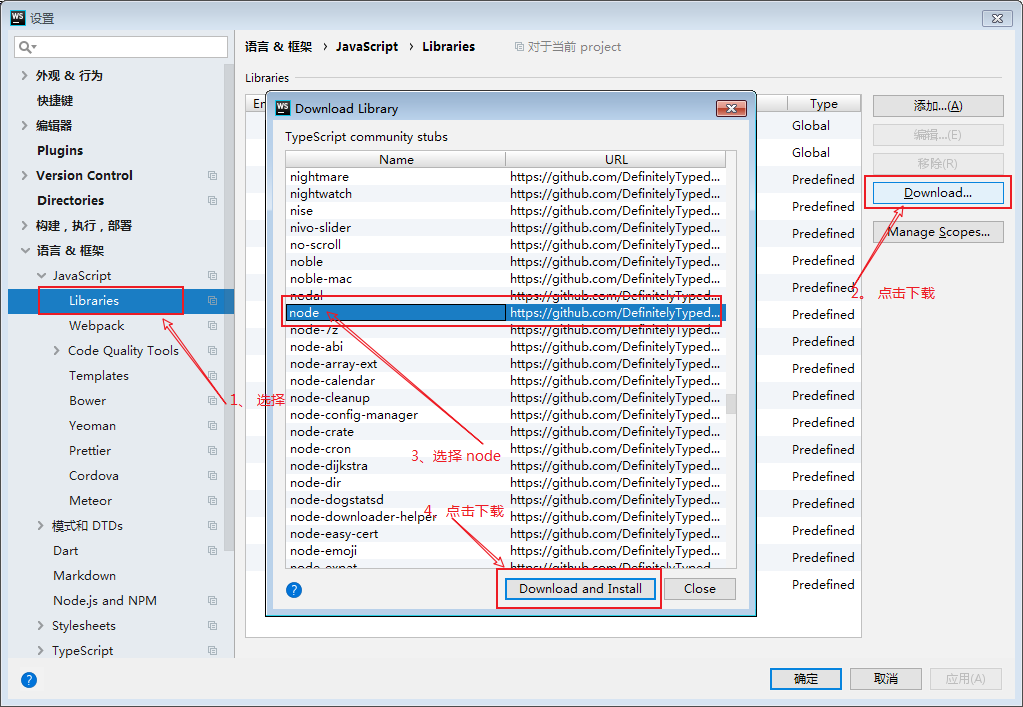The image size is (1023, 707).
Task: Click project-scope icon next to Meteor
Action: [212, 500]
